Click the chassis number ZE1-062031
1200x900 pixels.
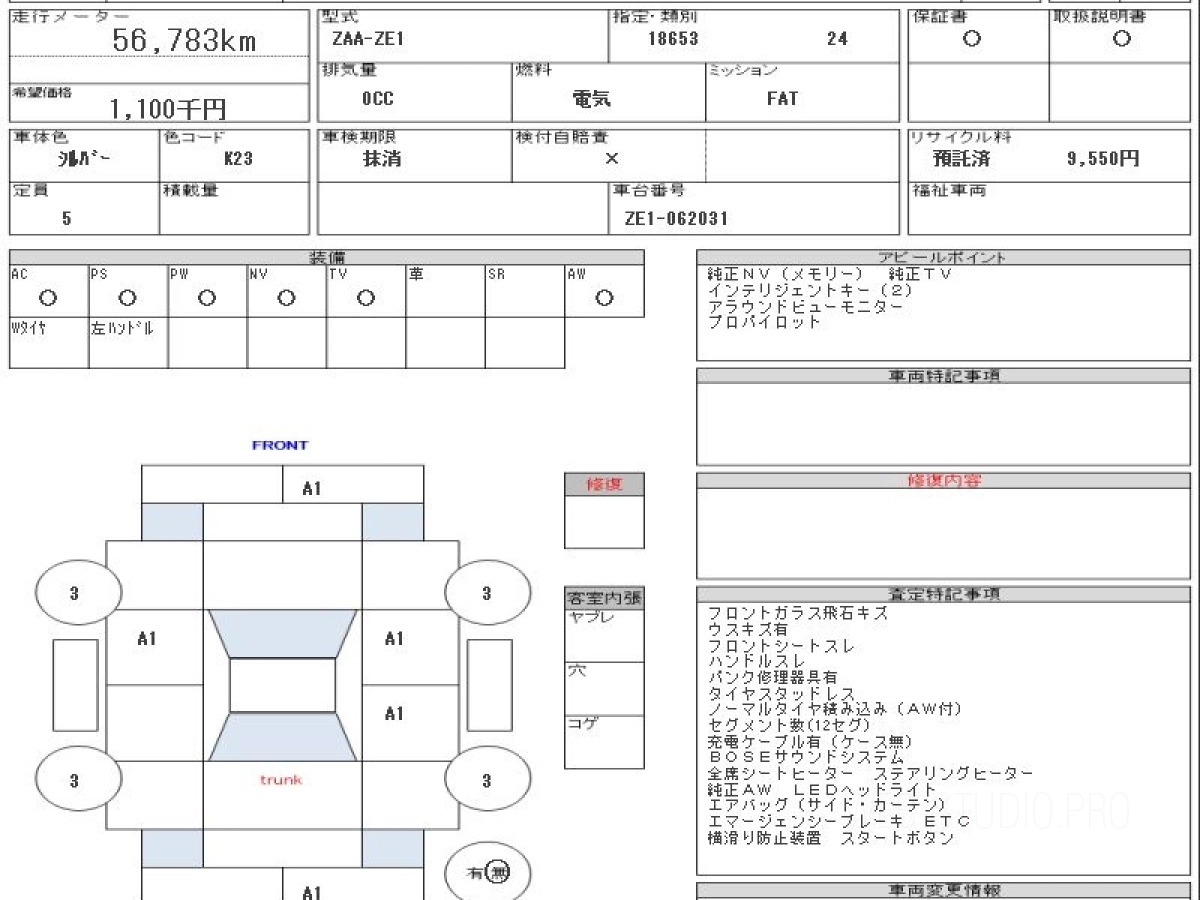[676, 219]
